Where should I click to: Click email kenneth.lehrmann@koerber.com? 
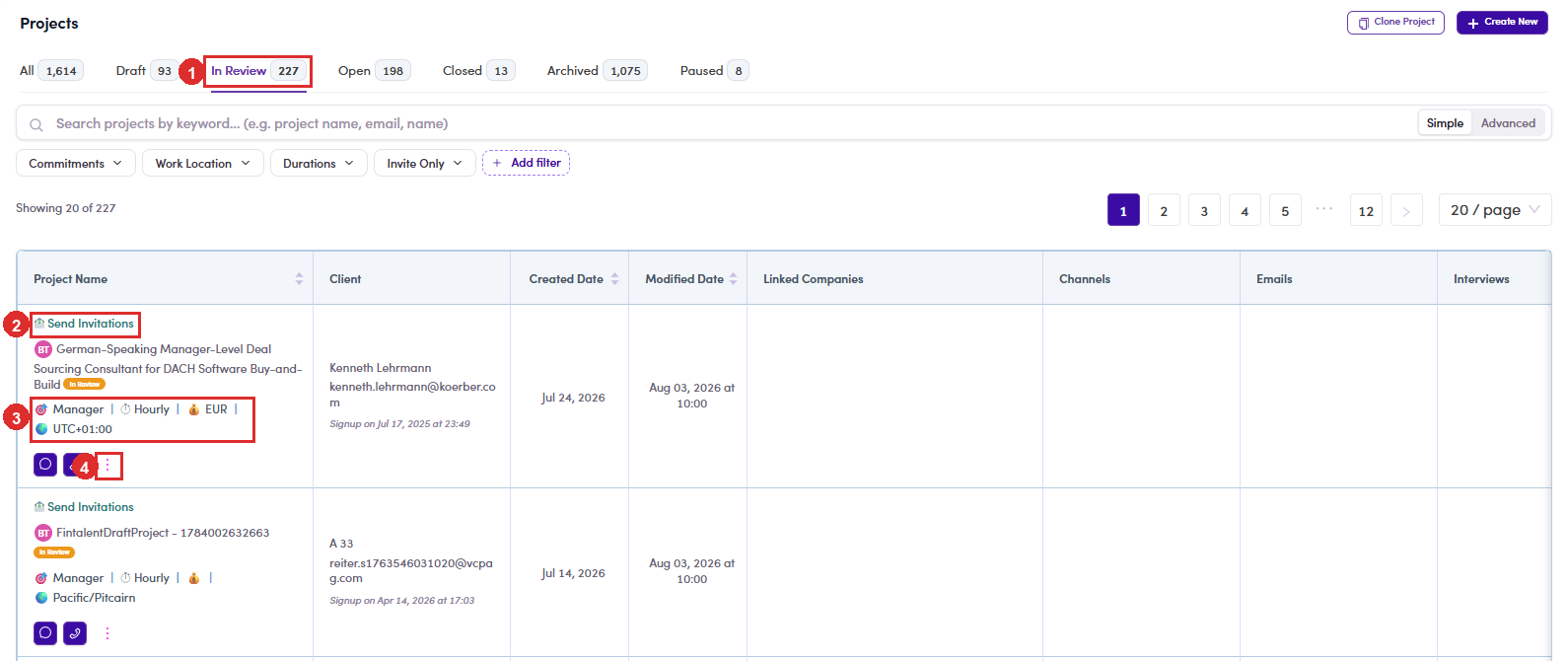[x=412, y=395]
